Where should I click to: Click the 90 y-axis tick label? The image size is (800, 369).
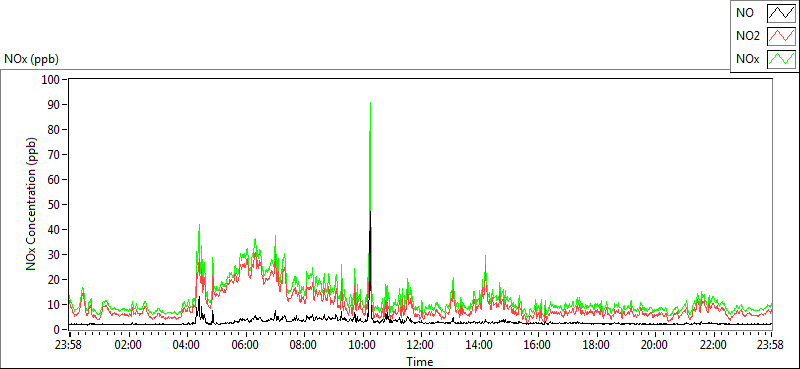click(55, 105)
